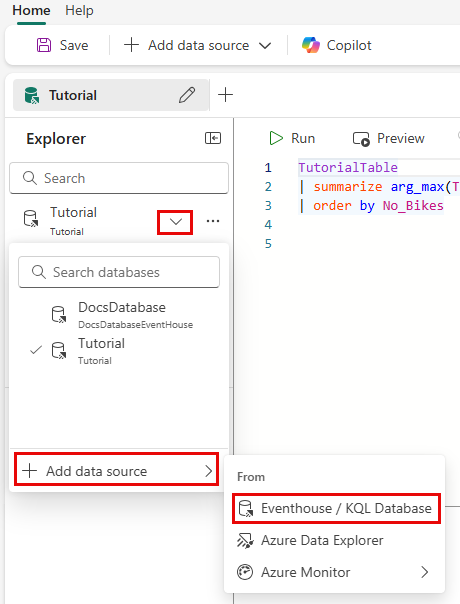Open Copilot from the toolbar

click(x=336, y=45)
